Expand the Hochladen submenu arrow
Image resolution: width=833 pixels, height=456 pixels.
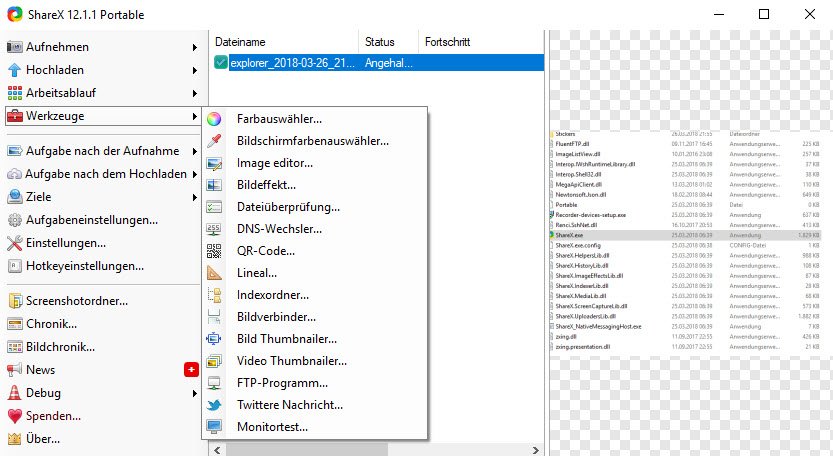pyautogui.click(x=195, y=70)
